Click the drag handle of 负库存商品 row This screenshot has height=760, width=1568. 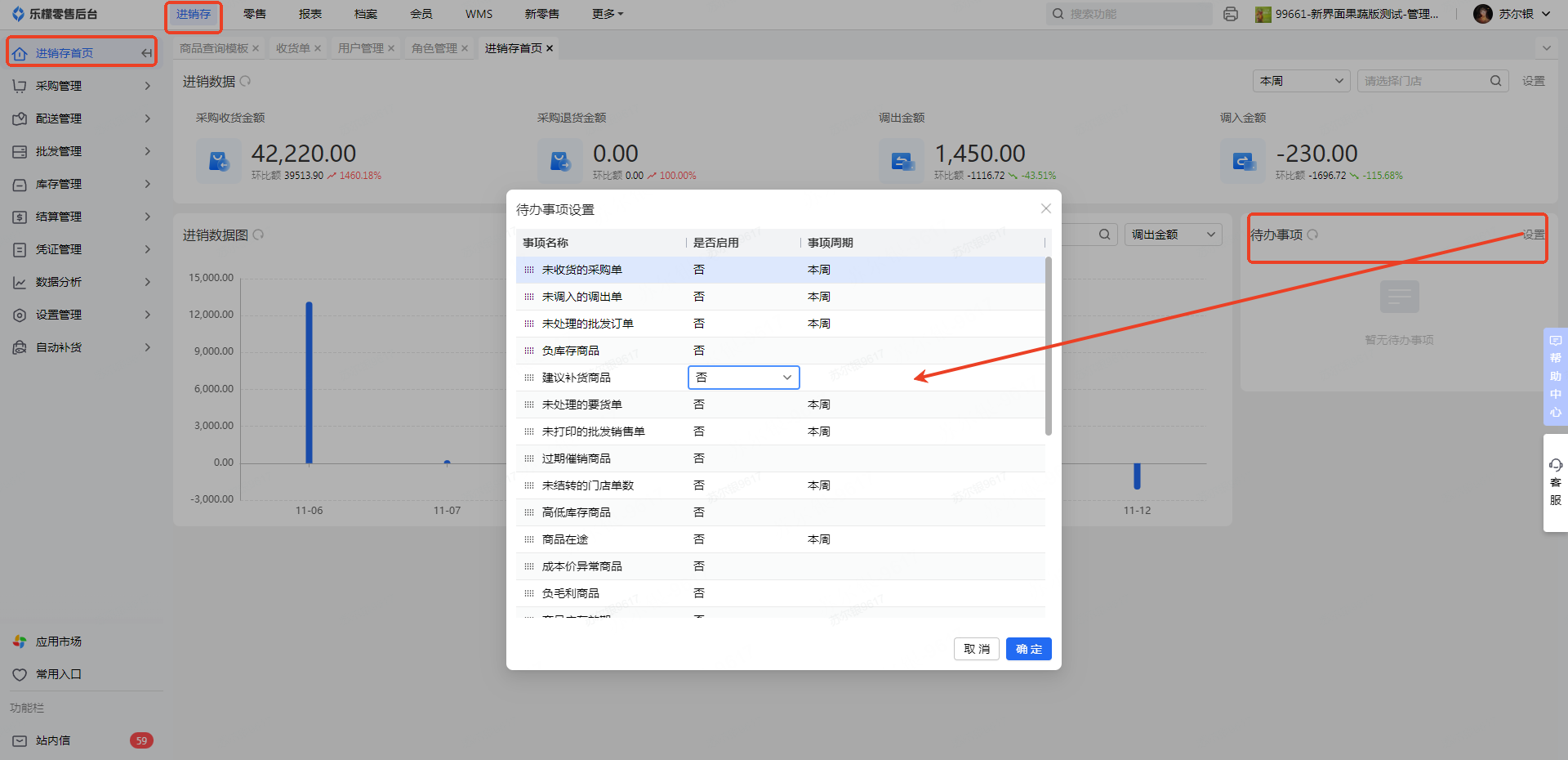[529, 351]
